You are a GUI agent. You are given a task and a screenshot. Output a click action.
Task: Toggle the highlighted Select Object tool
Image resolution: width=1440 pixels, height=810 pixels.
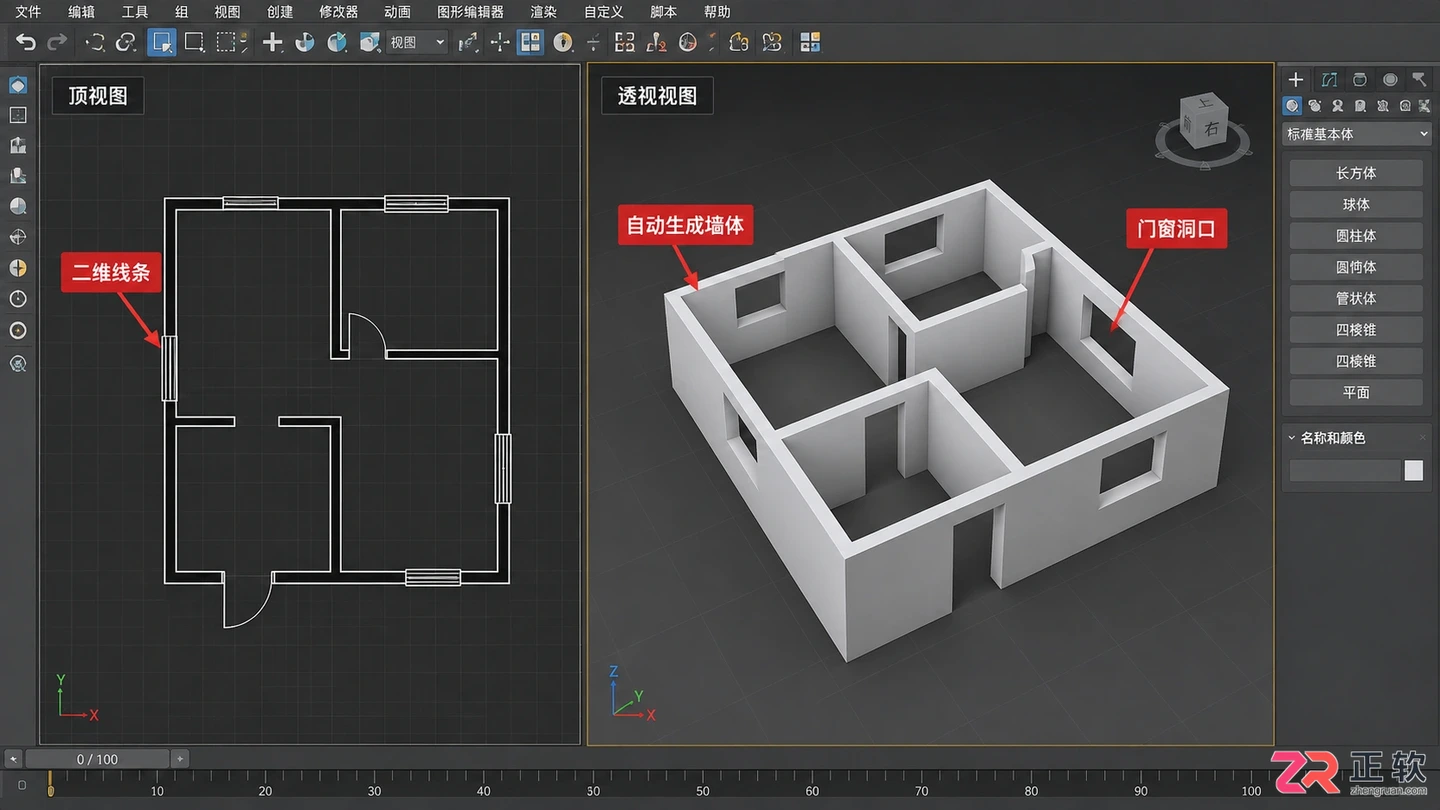[x=161, y=42]
